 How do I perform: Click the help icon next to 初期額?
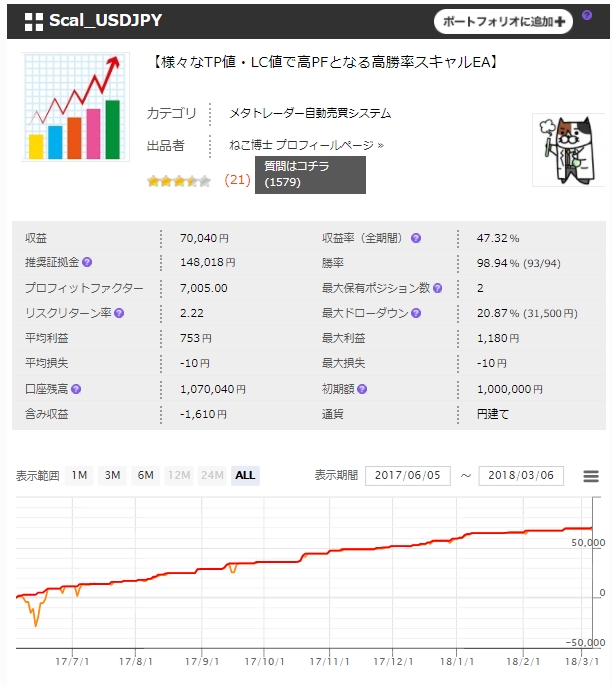click(362, 388)
